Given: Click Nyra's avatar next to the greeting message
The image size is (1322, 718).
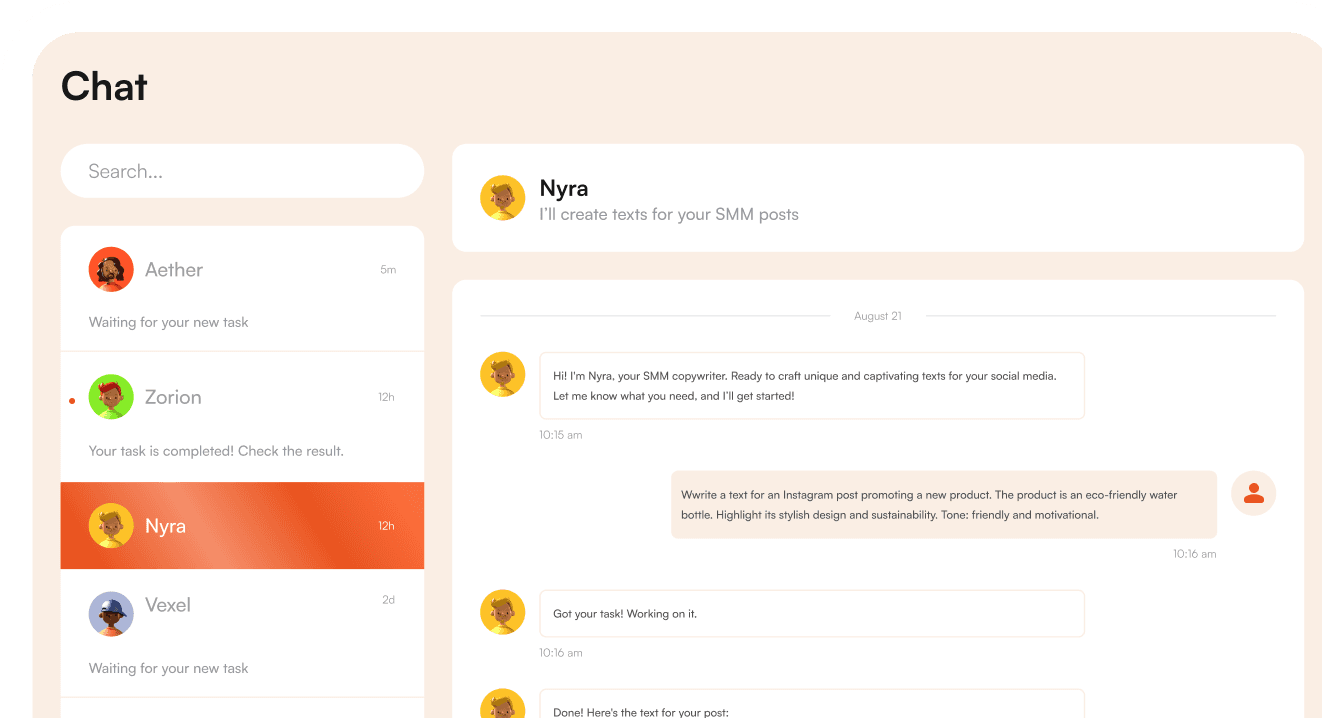Looking at the screenshot, I should [503, 375].
